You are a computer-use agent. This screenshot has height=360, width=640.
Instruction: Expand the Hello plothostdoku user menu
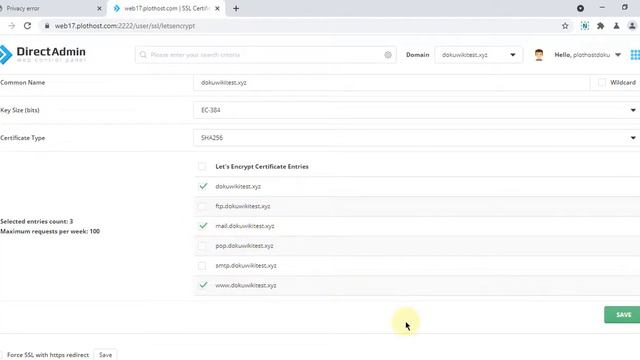click(587, 55)
